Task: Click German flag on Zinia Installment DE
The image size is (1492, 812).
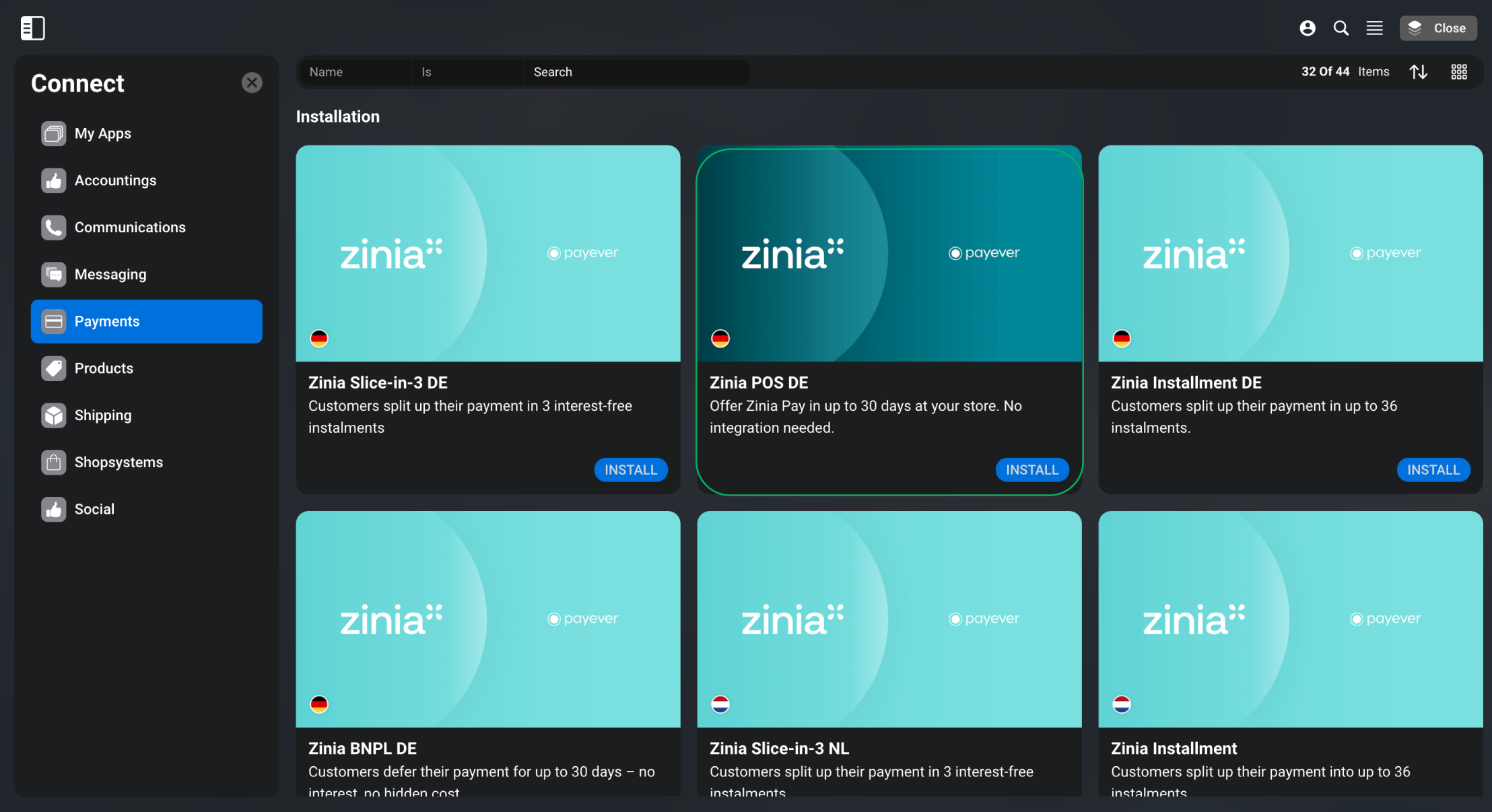Action: click(x=1122, y=338)
